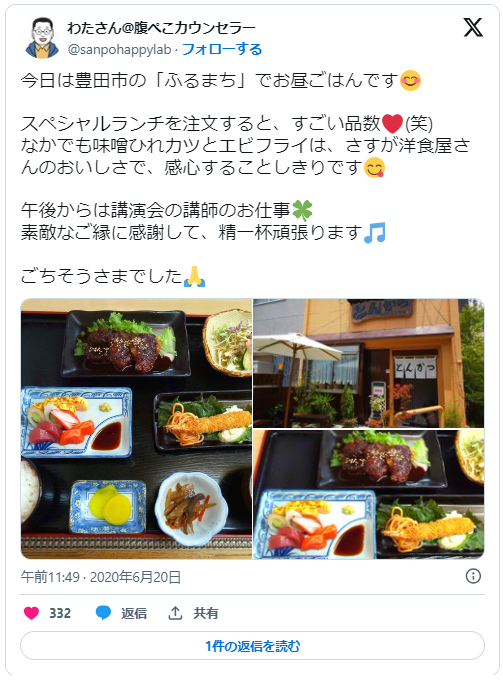The height and width of the screenshot is (687, 503).
Task: Read replies via 1件の返信を読む button
Action: pyautogui.click(x=252, y=646)
